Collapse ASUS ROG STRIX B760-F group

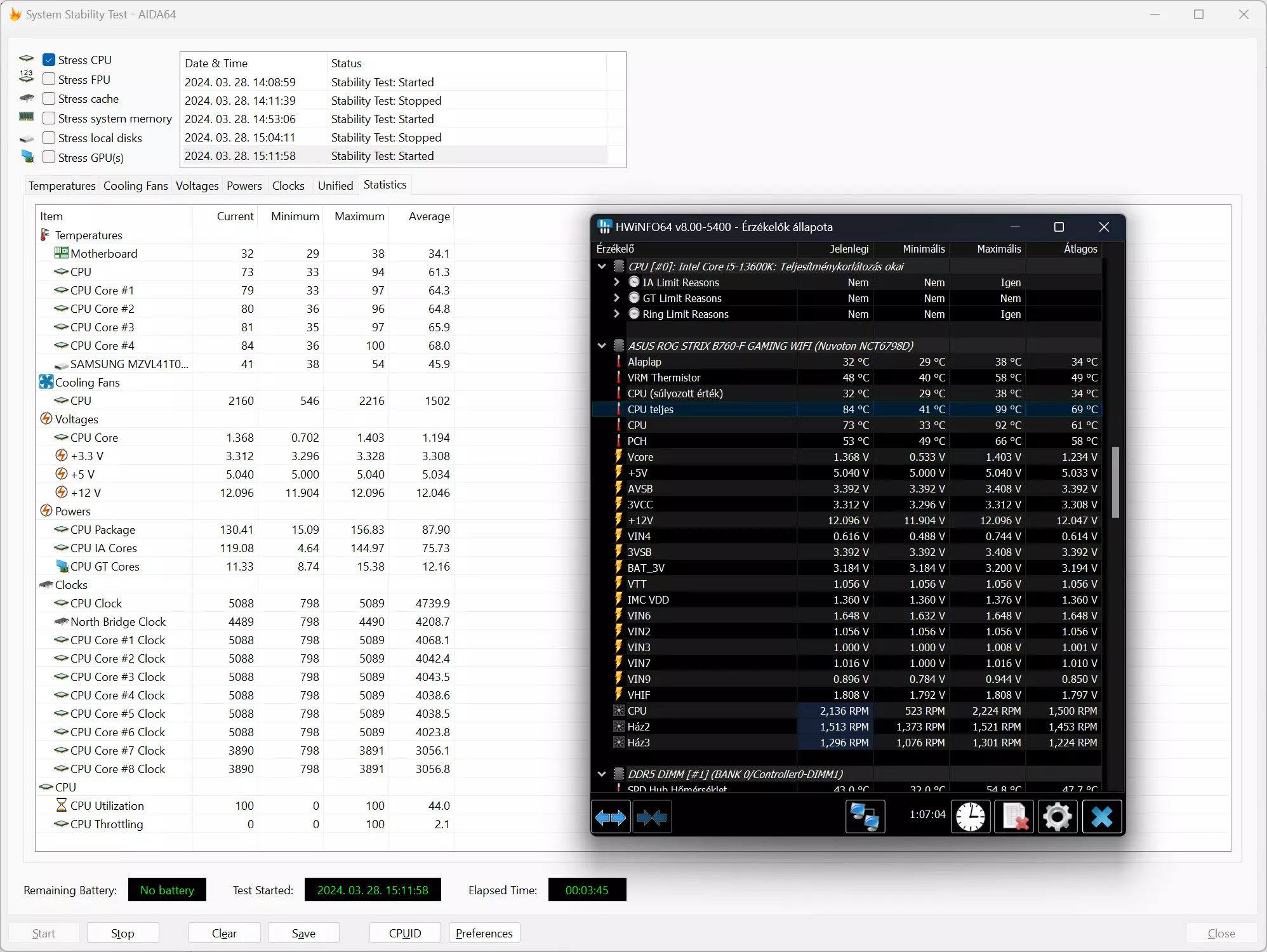pyautogui.click(x=602, y=346)
